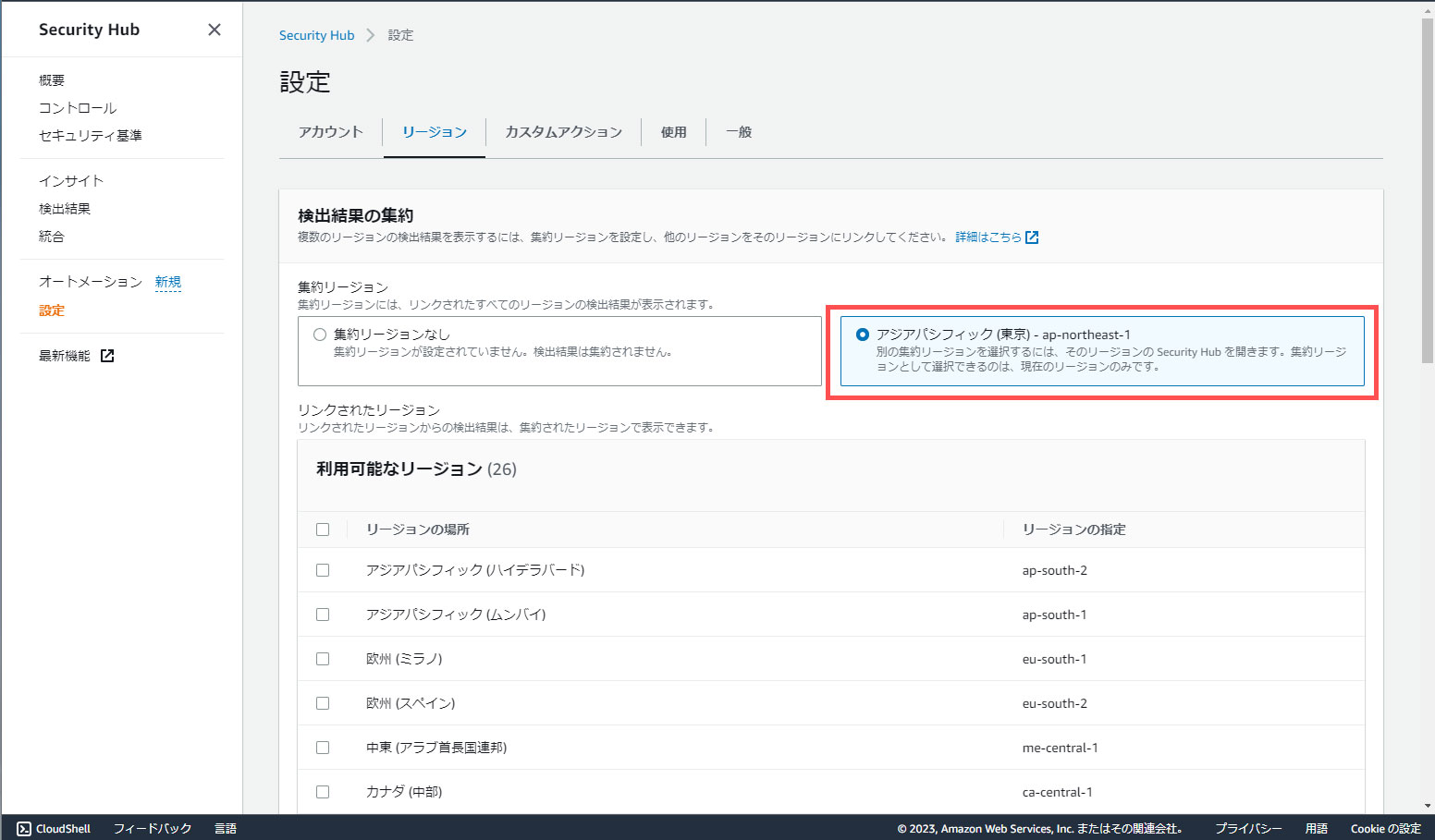Click the 新規 badge next to オートメーション
This screenshot has height=840, width=1435.
pyautogui.click(x=168, y=282)
